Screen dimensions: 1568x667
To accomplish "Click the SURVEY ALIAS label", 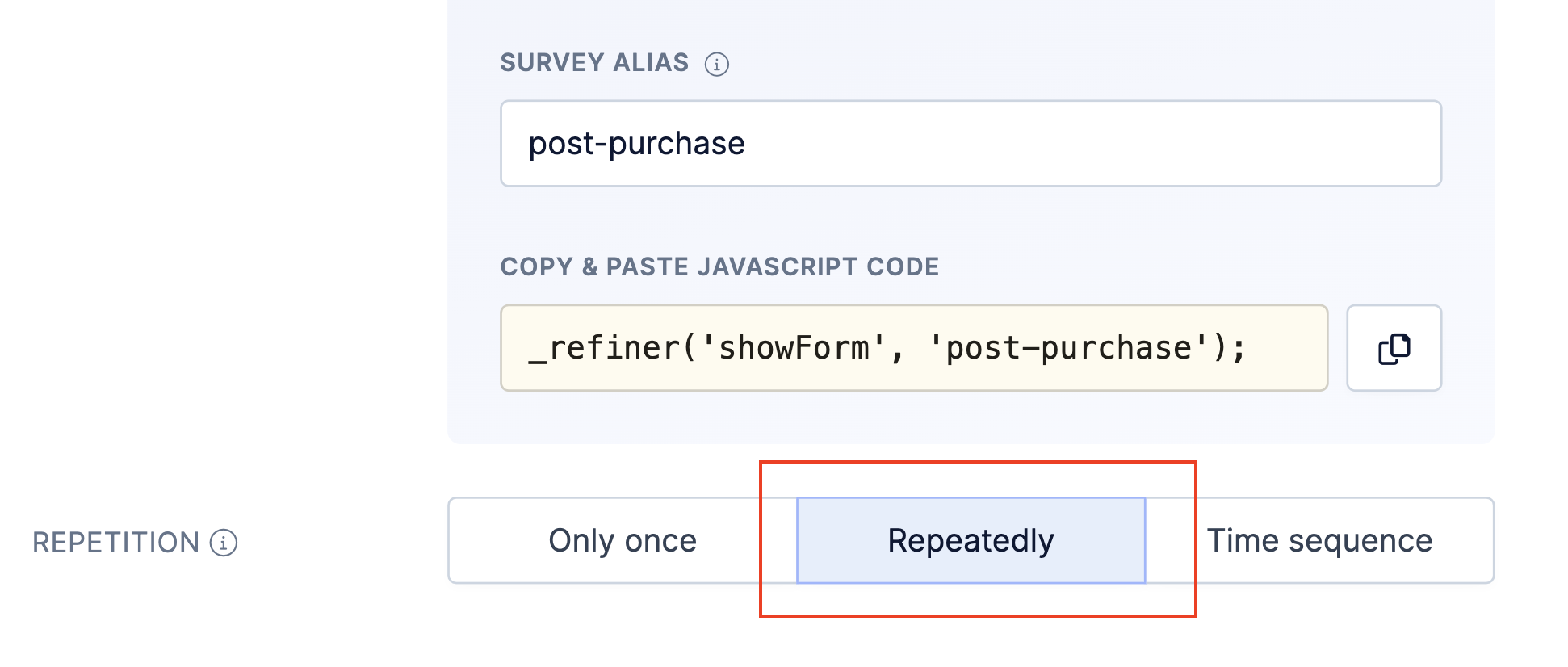I will coord(594,63).
